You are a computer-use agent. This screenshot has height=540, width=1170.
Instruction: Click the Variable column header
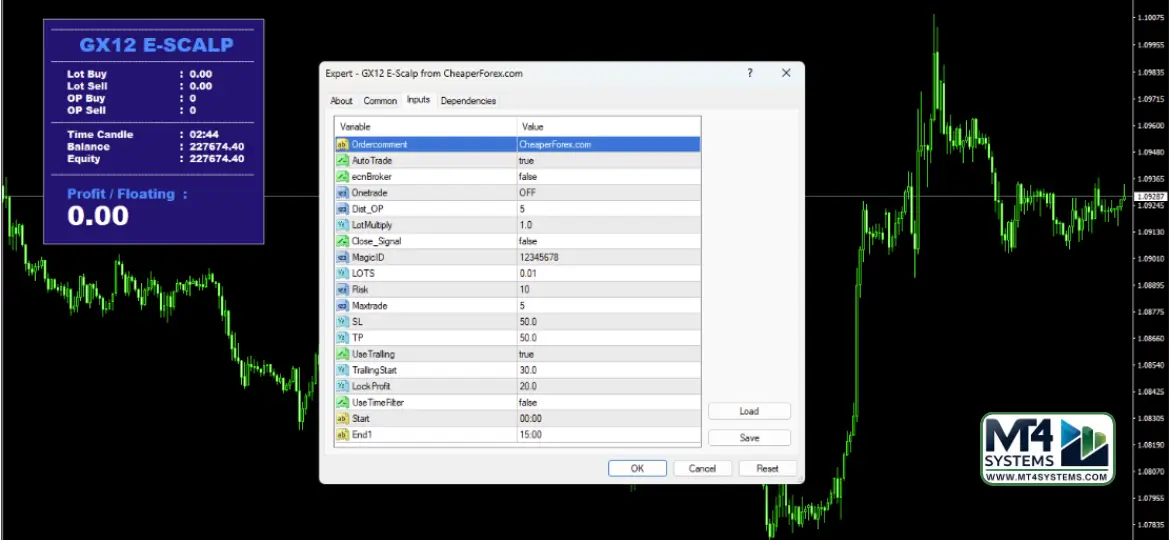425,127
